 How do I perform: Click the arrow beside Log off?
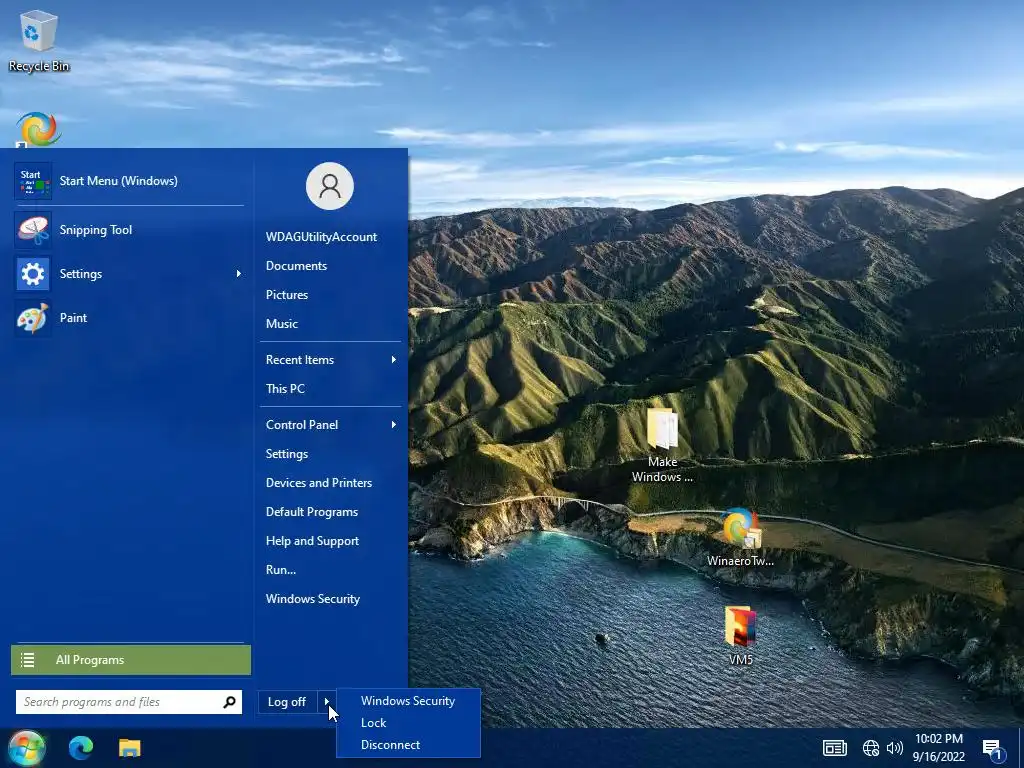pyautogui.click(x=327, y=702)
